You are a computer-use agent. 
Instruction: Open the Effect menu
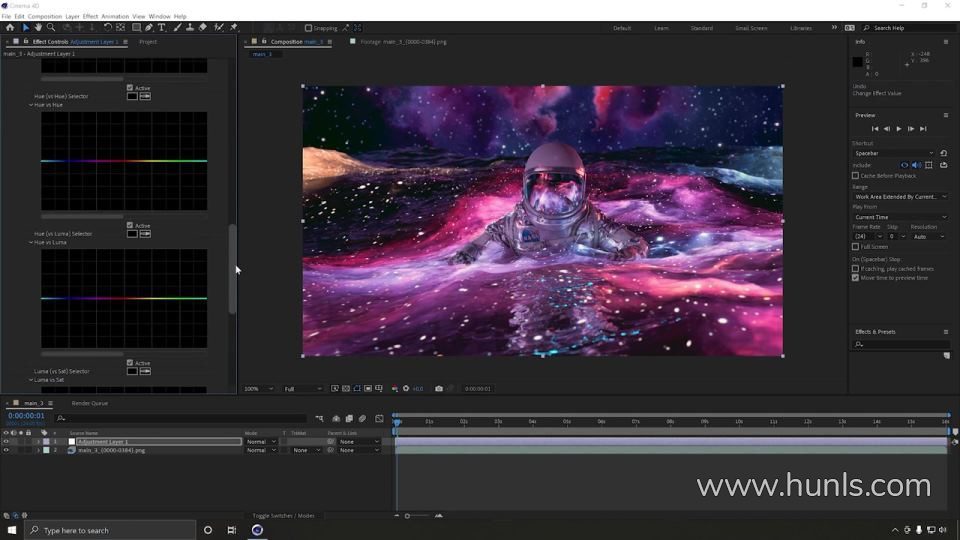90,17
